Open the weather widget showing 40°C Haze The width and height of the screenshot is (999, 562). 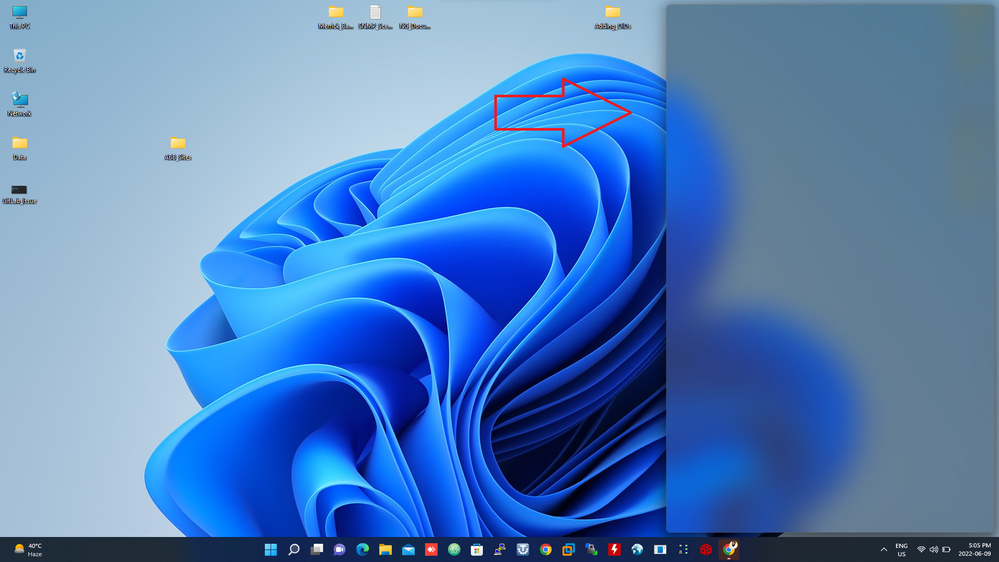29,549
